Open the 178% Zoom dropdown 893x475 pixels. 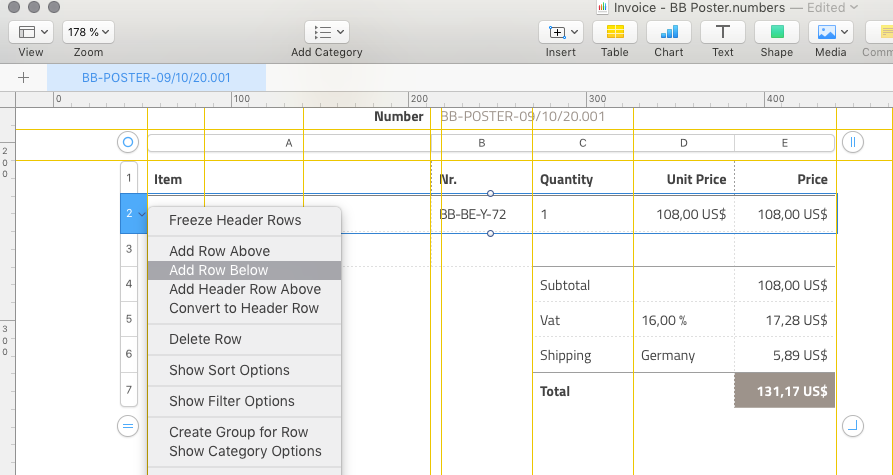pyautogui.click(x=88, y=32)
